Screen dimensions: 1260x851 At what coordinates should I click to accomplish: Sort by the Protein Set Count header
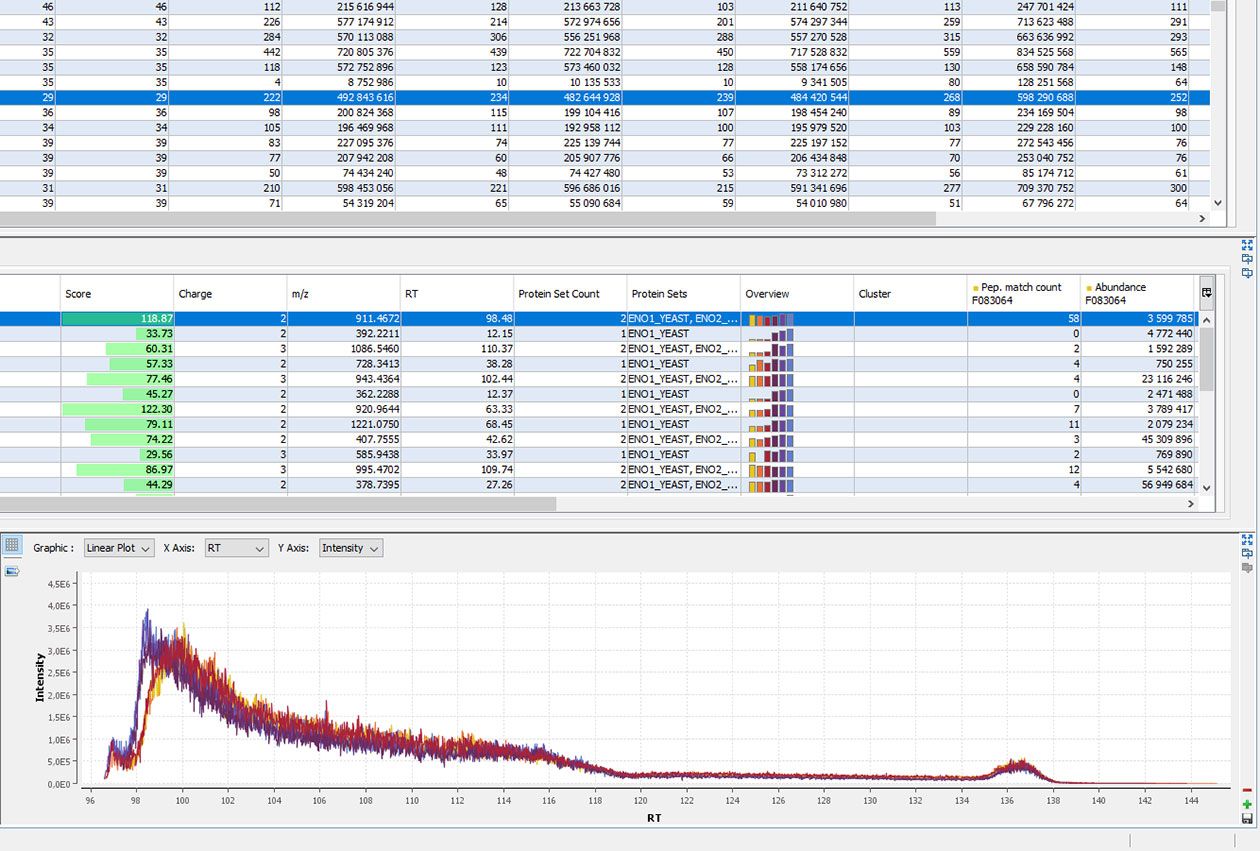(570, 294)
